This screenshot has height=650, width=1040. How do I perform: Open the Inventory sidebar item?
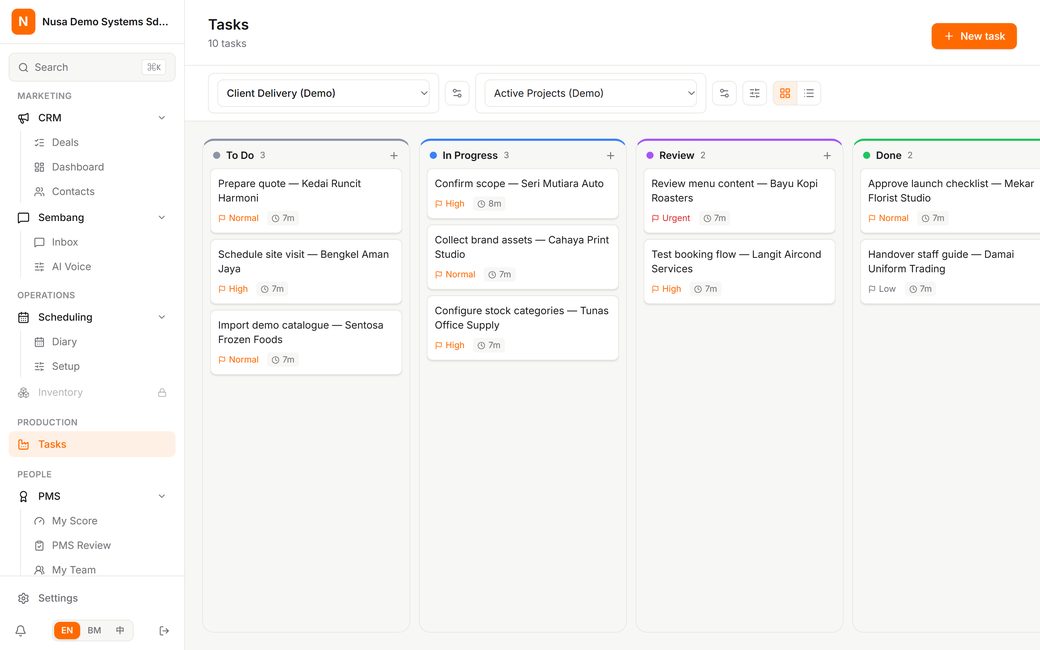pyautogui.click(x=92, y=393)
